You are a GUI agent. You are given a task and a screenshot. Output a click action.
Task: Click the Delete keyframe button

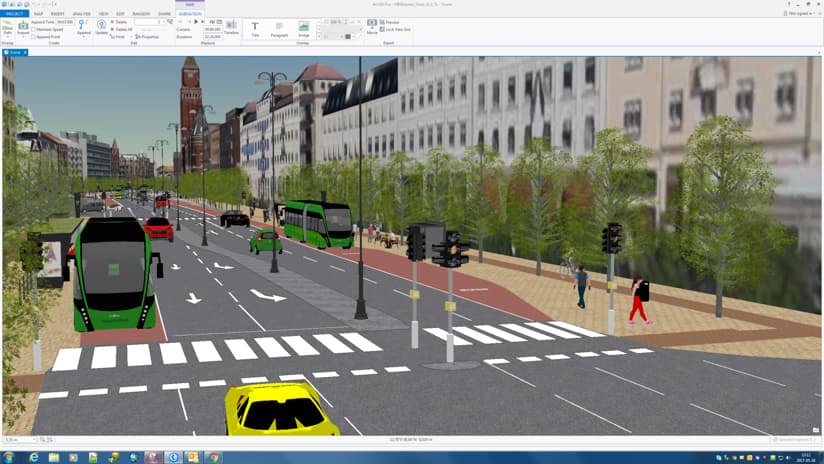[119, 22]
